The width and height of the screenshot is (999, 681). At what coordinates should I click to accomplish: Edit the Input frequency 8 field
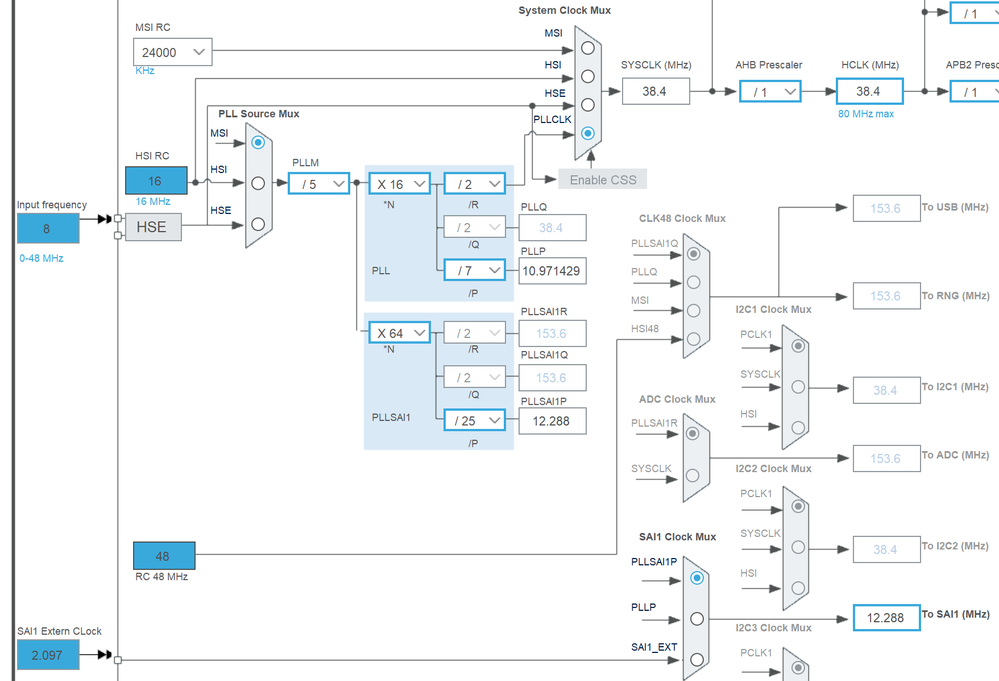[48, 228]
